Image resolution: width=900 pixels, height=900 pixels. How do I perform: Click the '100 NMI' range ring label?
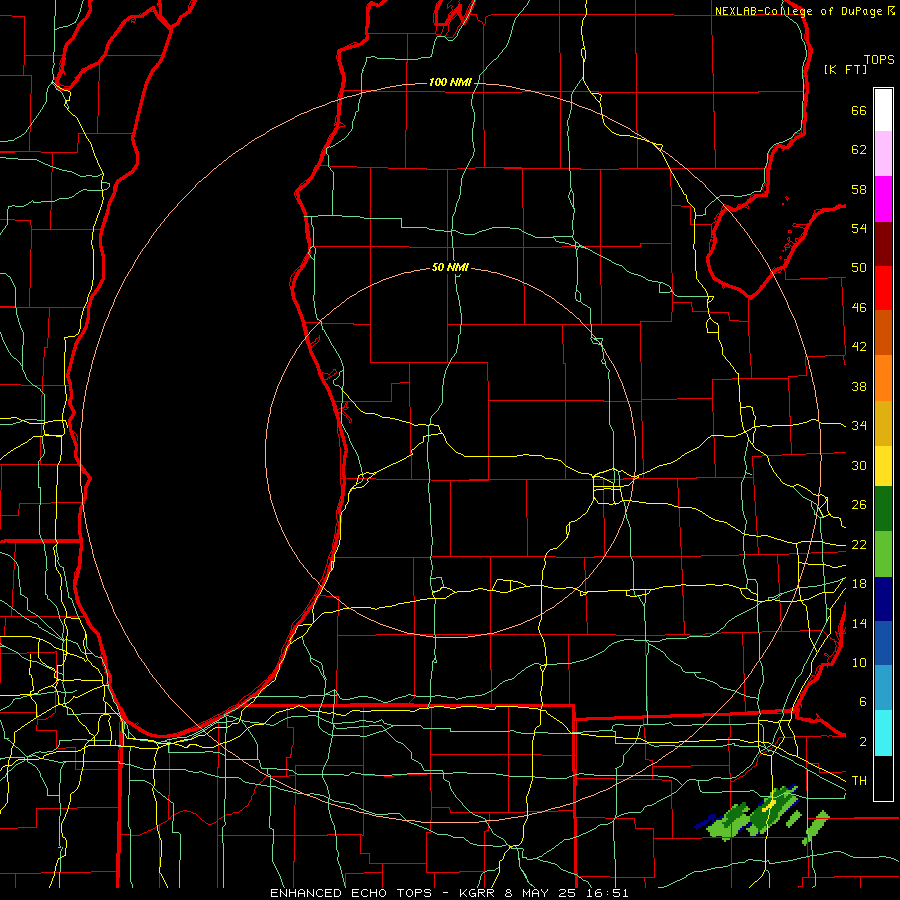450,83
